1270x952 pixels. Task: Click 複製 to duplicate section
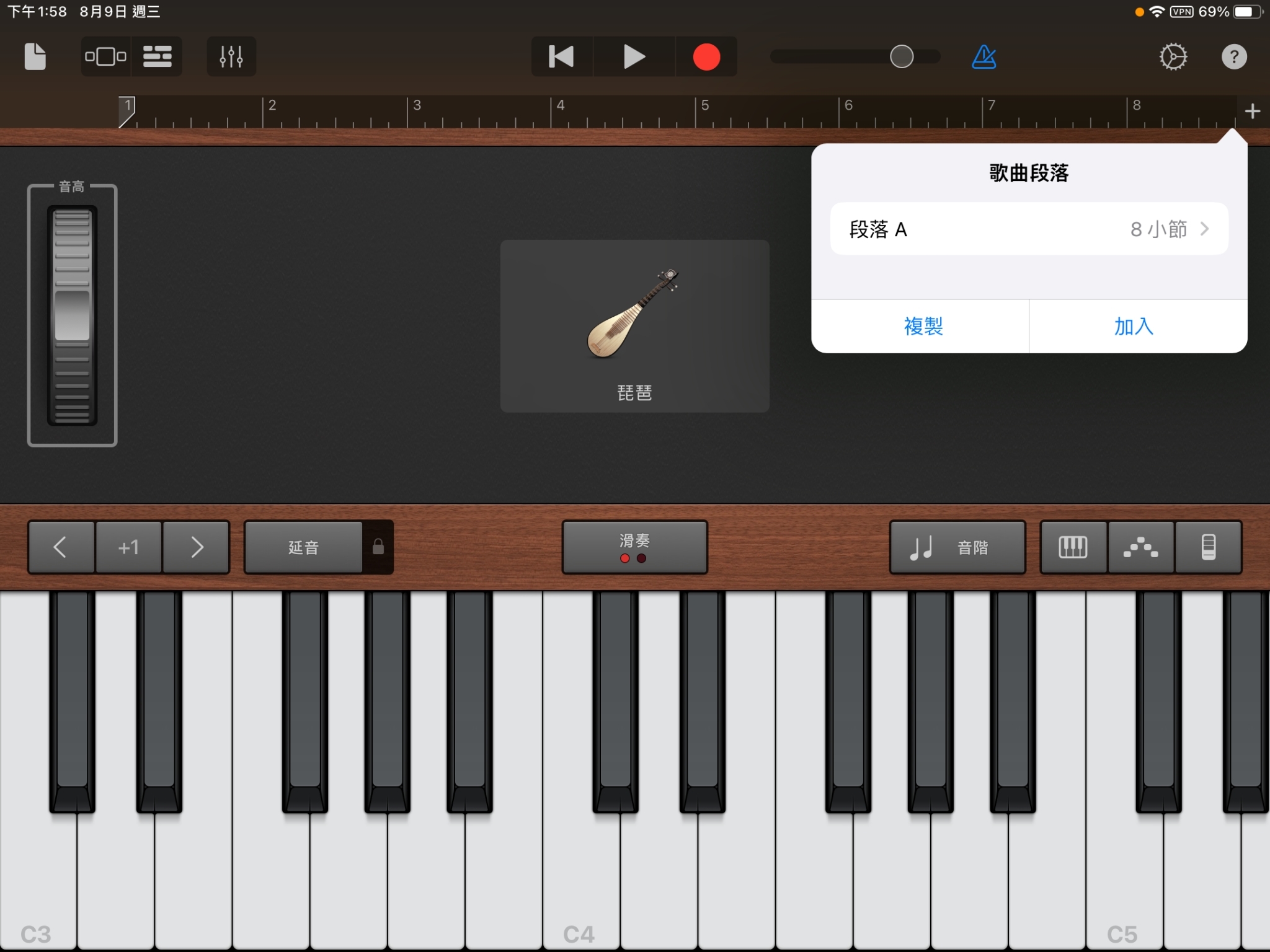923,326
